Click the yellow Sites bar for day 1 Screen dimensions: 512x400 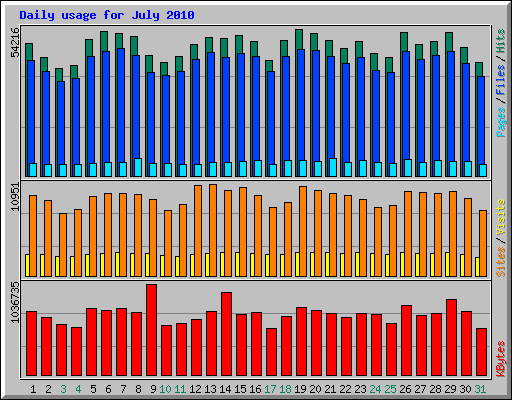tap(27, 265)
